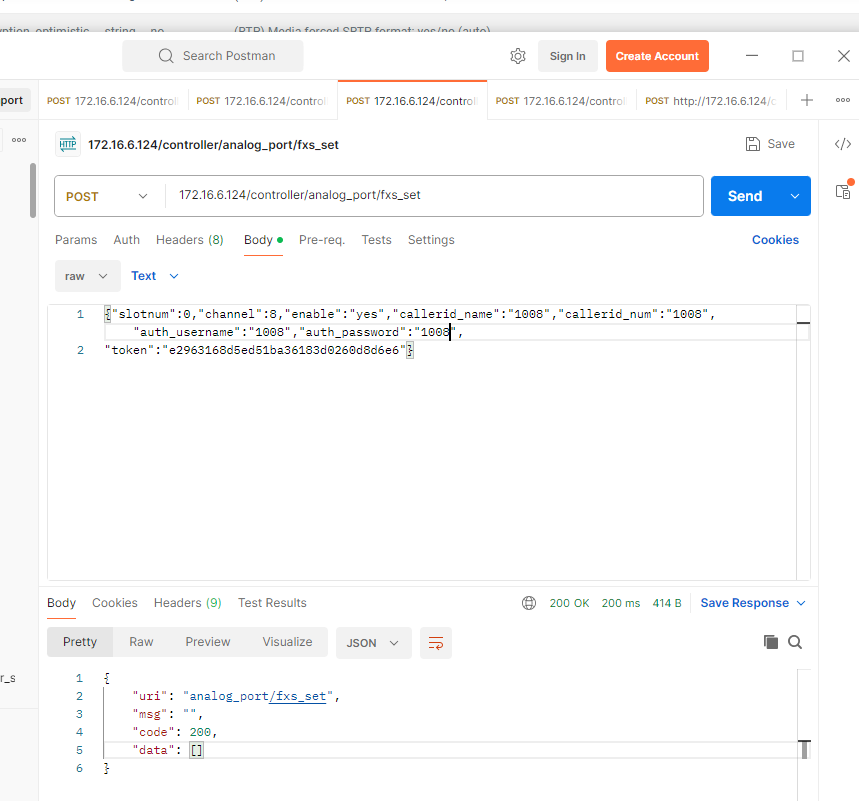This screenshot has height=801, width=859.
Task: Click the request URL input field
Action: pos(434,196)
